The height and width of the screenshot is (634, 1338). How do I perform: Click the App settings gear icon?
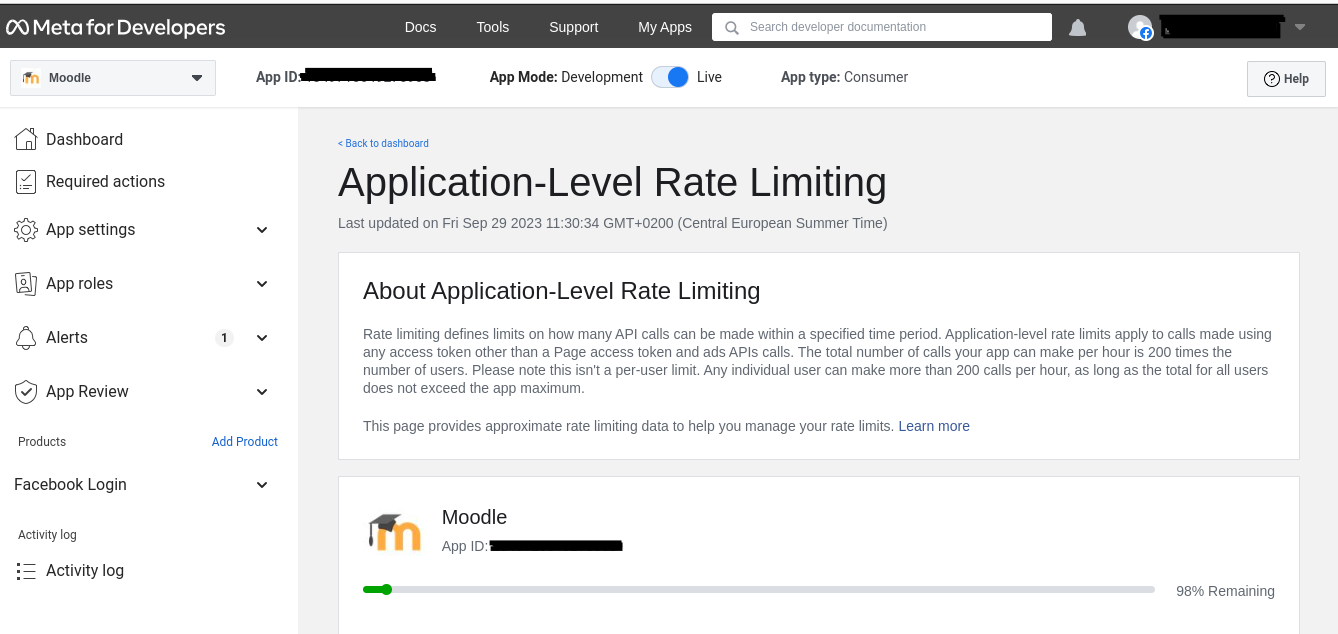[26, 229]
